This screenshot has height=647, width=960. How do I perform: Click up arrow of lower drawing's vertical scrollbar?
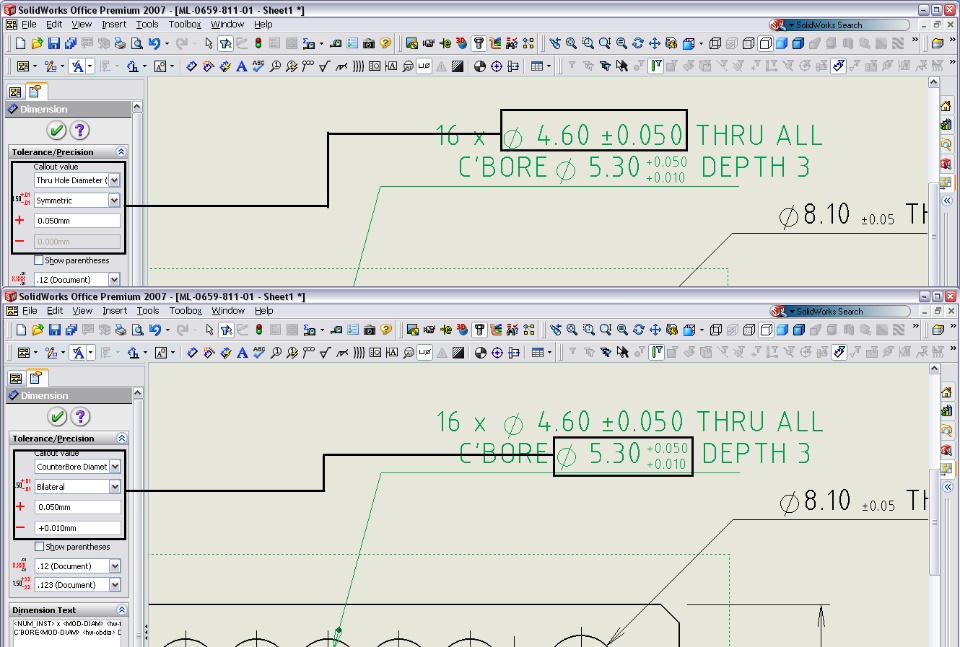click(934, 368)
